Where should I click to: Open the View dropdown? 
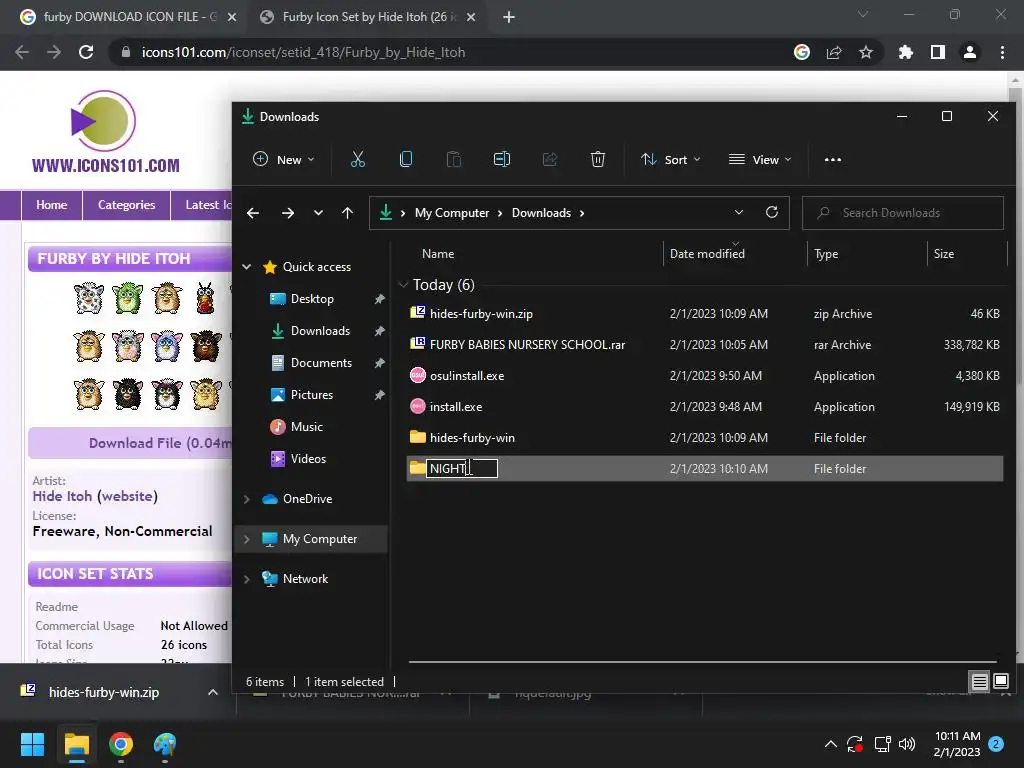tap(760, 159)
